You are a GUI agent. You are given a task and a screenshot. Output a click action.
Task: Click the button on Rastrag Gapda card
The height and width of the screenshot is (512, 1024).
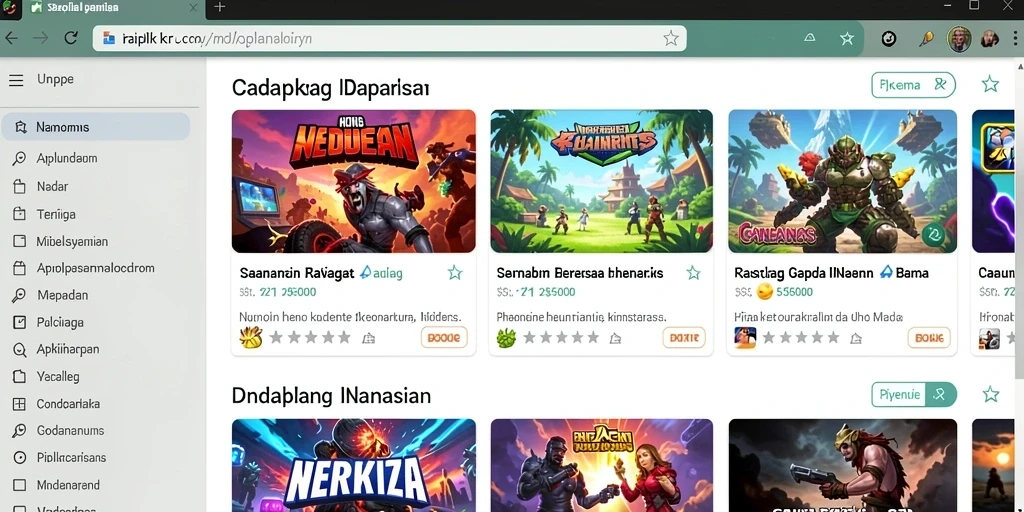[929, 338]
